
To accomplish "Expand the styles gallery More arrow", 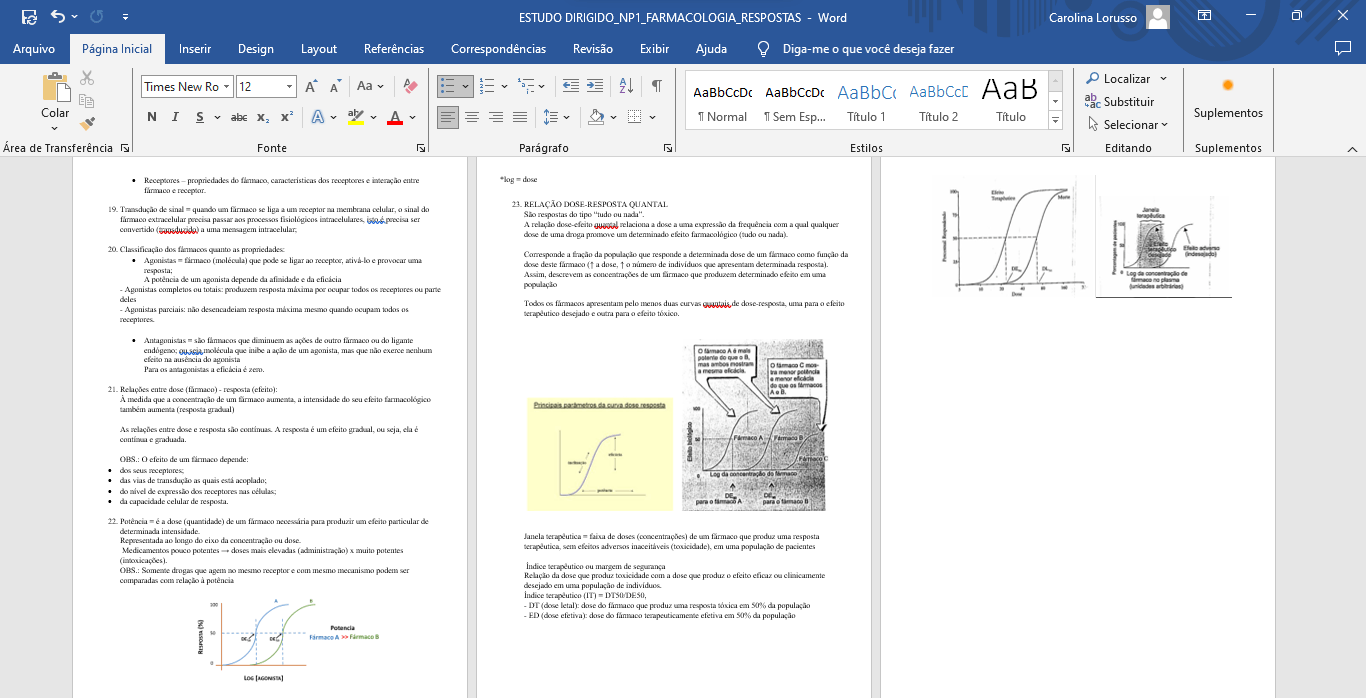I will point(1056,120).
